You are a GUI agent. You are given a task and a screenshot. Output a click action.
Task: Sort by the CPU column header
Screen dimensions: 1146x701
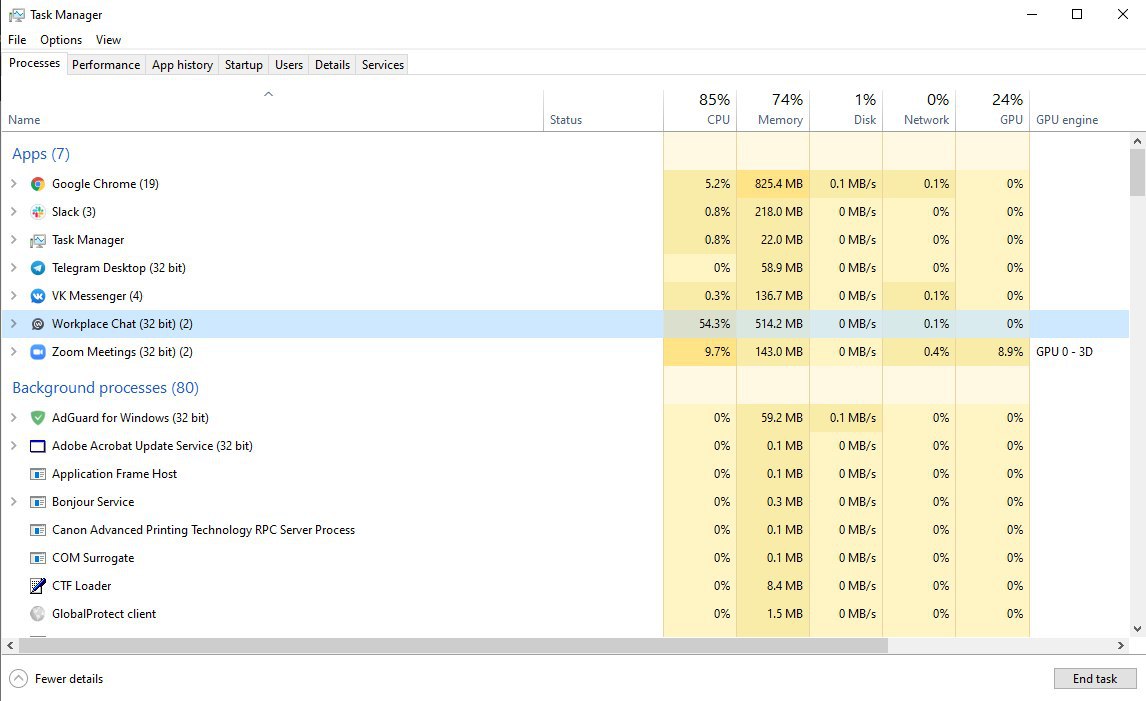tap(699, 110)
